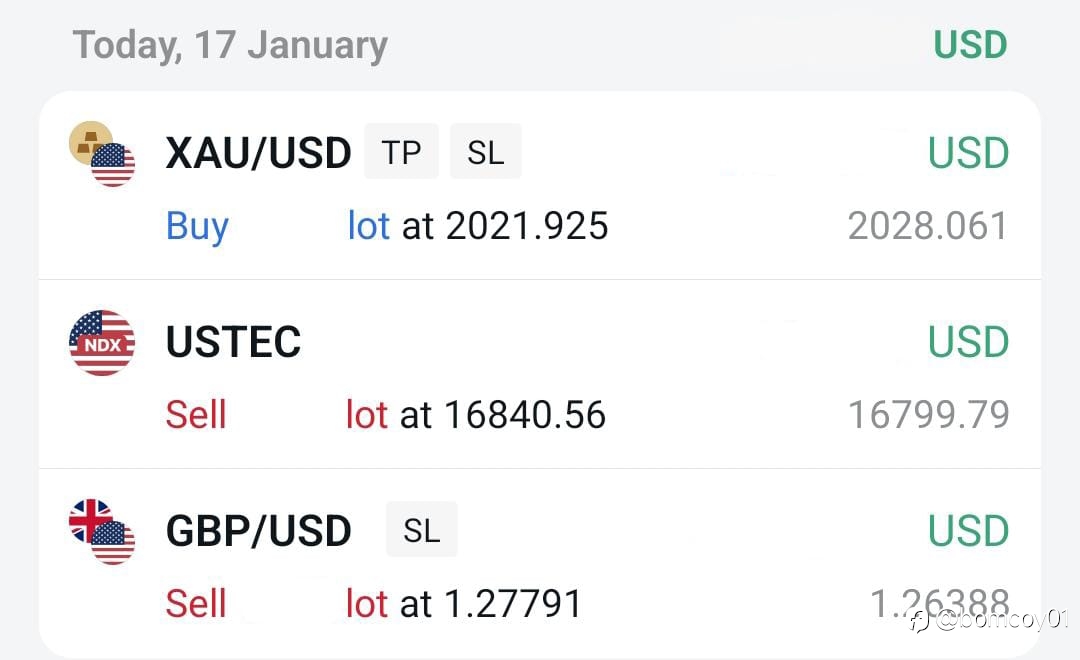The width and height of the screenshot is (1080, 660).
Task: Click the Buy label under XAU/USD
Action: pyautogui.click(x=197, y=227)
